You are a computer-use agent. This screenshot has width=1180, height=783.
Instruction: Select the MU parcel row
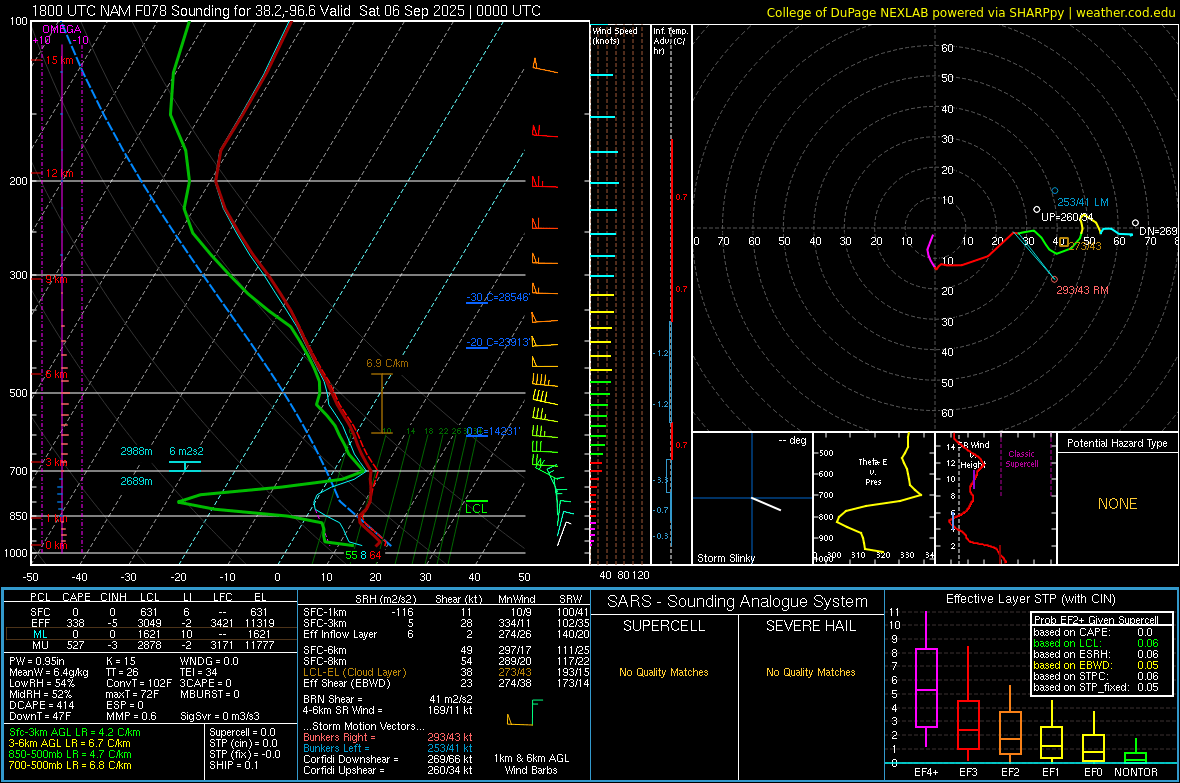(151, 645)
